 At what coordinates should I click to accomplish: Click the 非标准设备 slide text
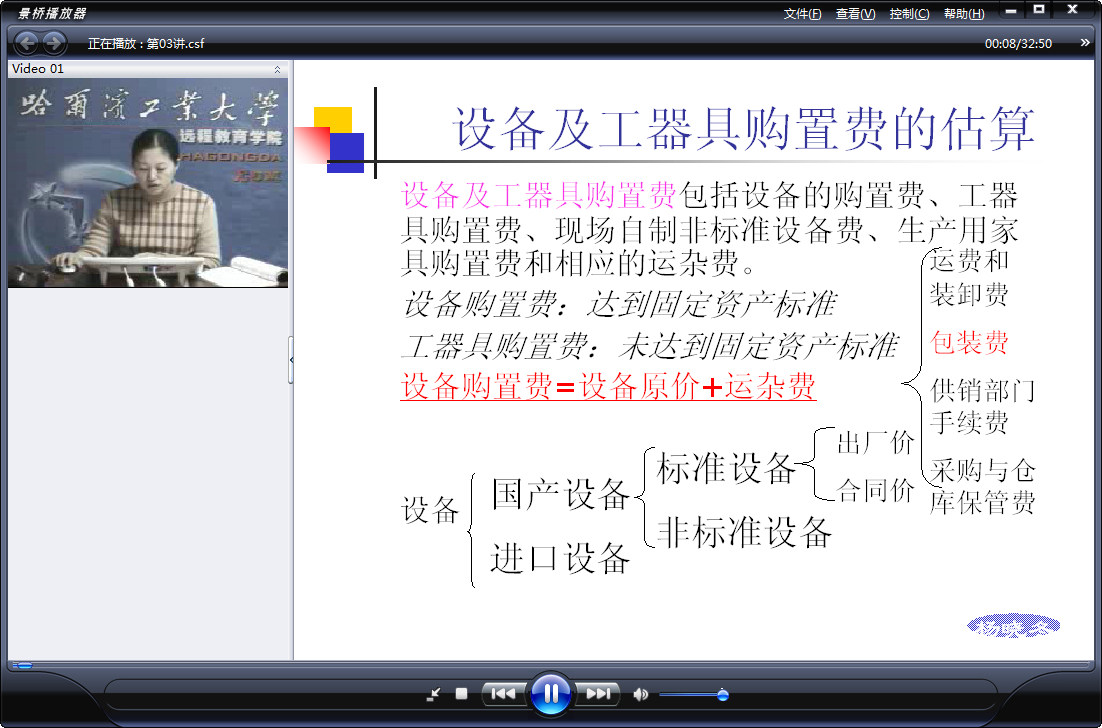(x=744, y=532)
